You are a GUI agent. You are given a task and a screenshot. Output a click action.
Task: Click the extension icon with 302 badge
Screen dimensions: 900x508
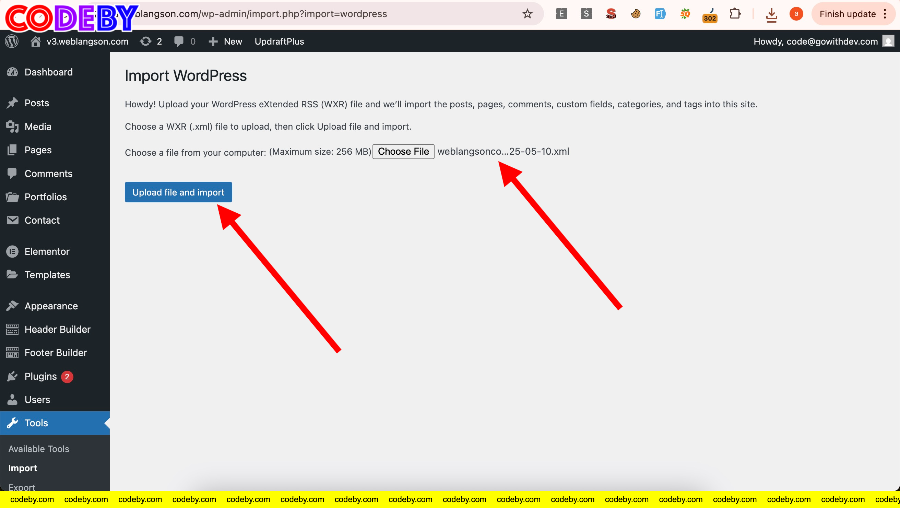pos(710,15)
